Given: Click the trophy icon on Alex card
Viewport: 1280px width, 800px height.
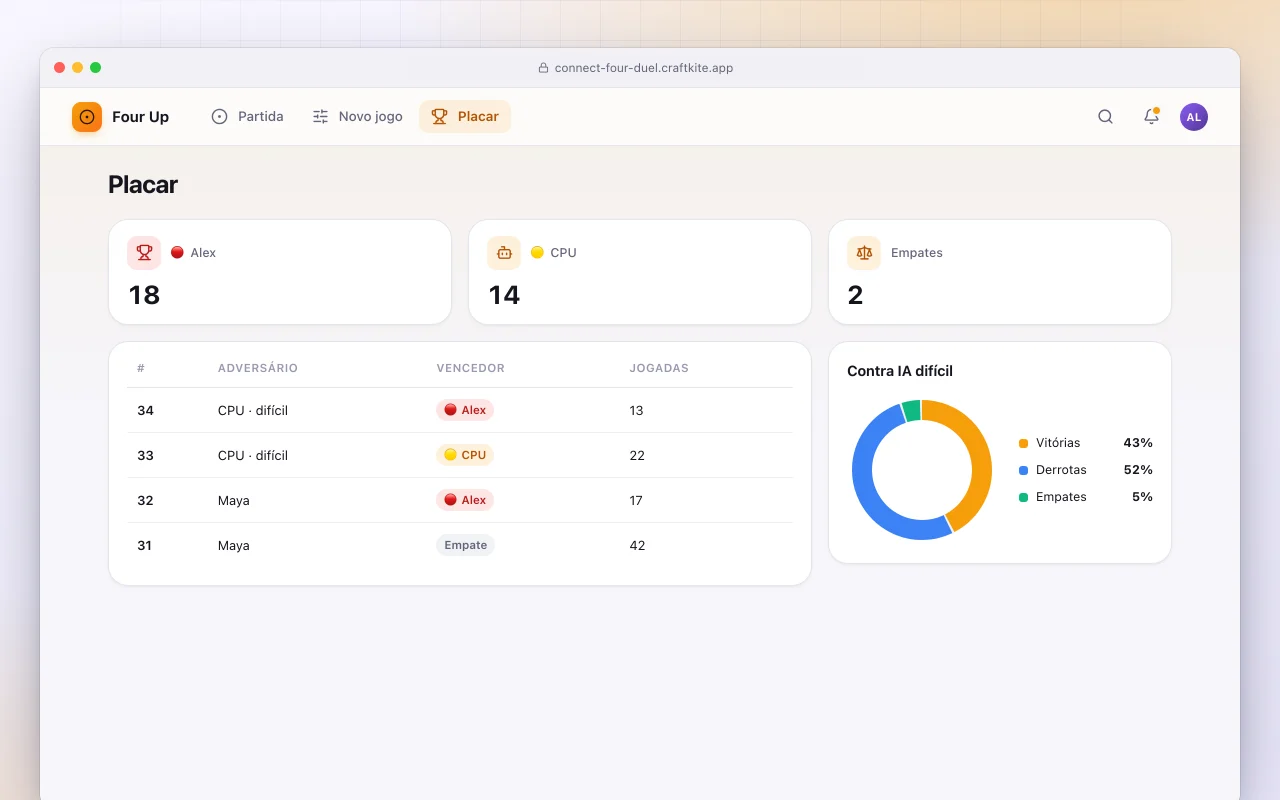Looking at the screenshot, I should [144, 253].
